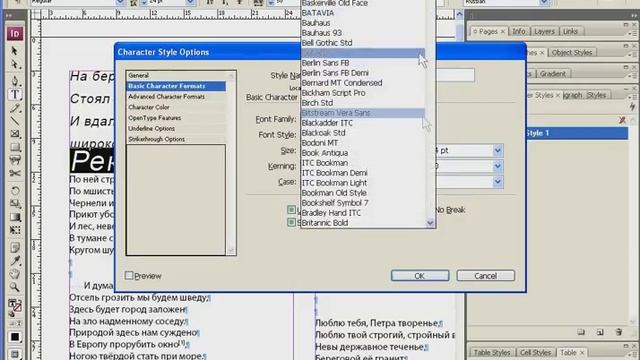Switch to the Pages panel tab
This screenshot has width=640, height=360.
(x=488, y=31)
